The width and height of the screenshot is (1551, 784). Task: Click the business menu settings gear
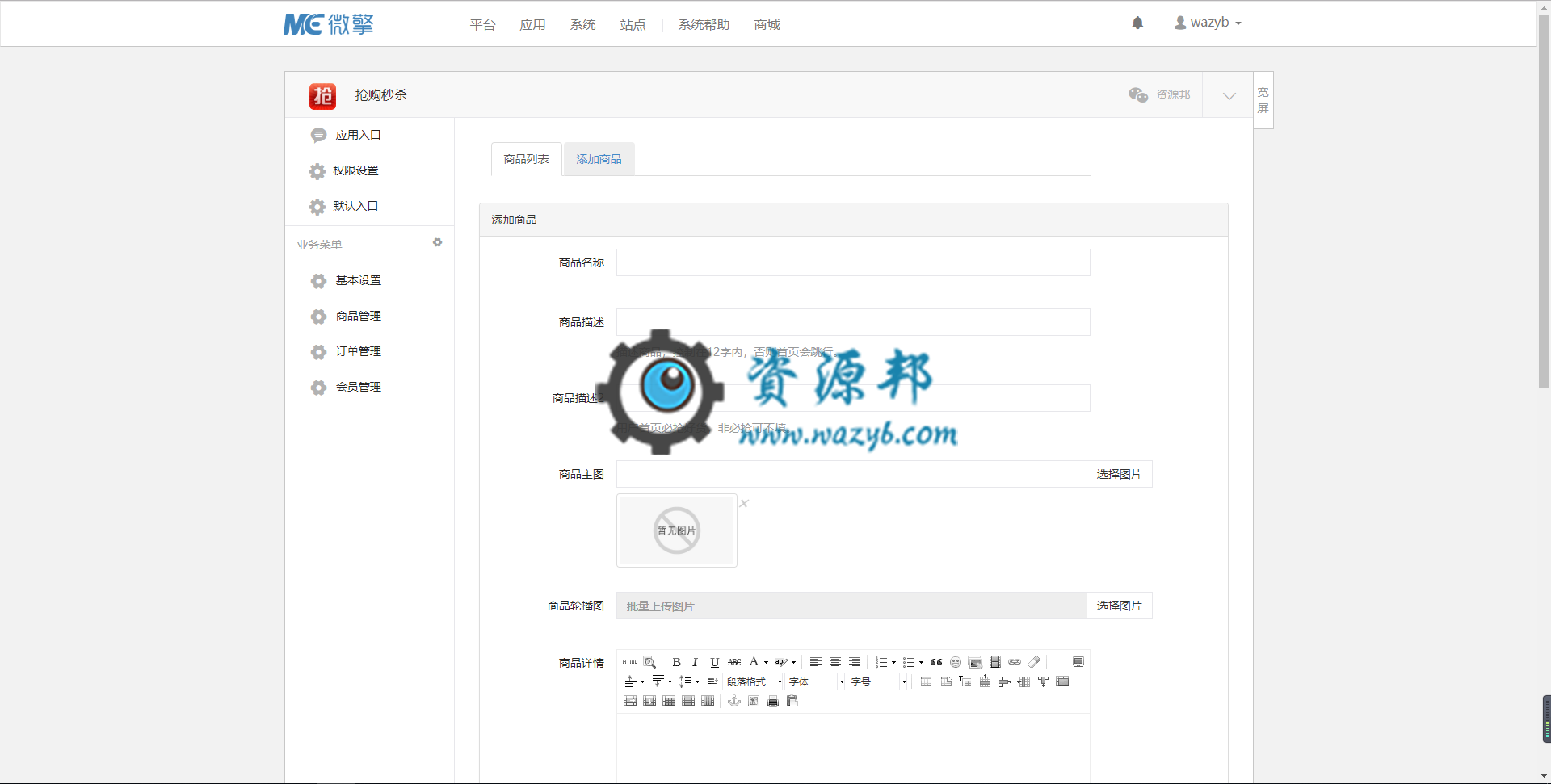(x=437, y=242)
